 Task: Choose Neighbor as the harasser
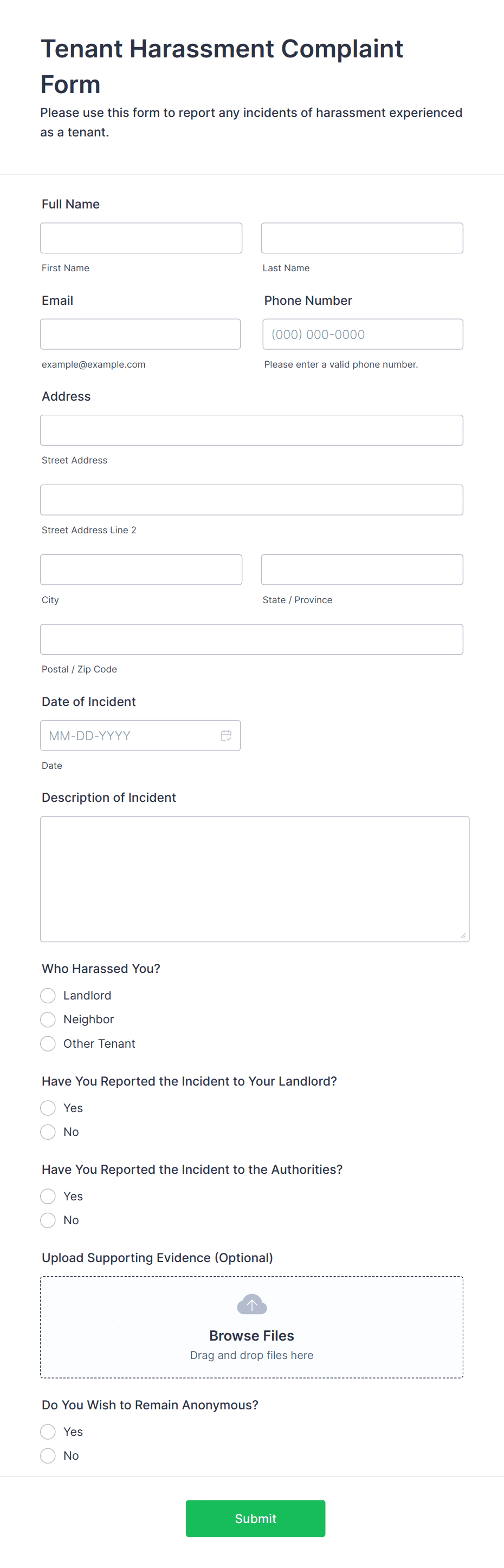pyautogui.click(x=48, y=1019)
